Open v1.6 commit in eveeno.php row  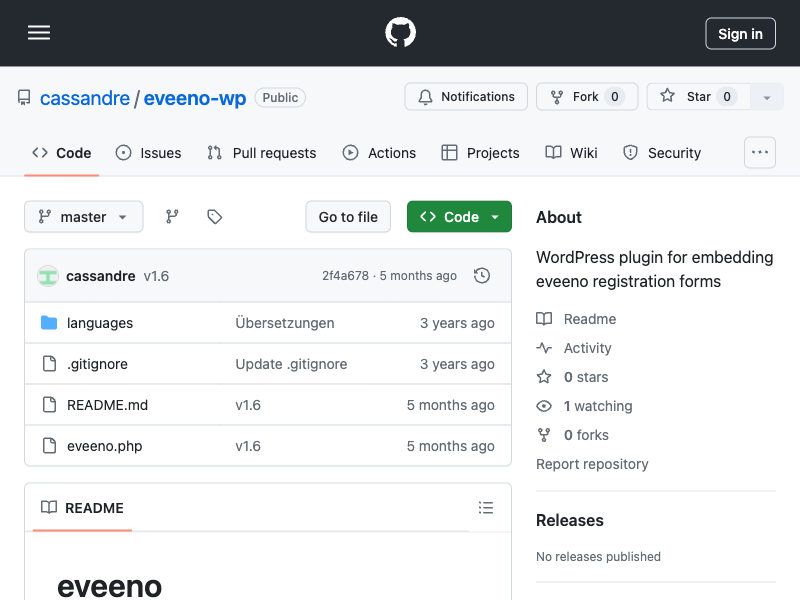248,446
